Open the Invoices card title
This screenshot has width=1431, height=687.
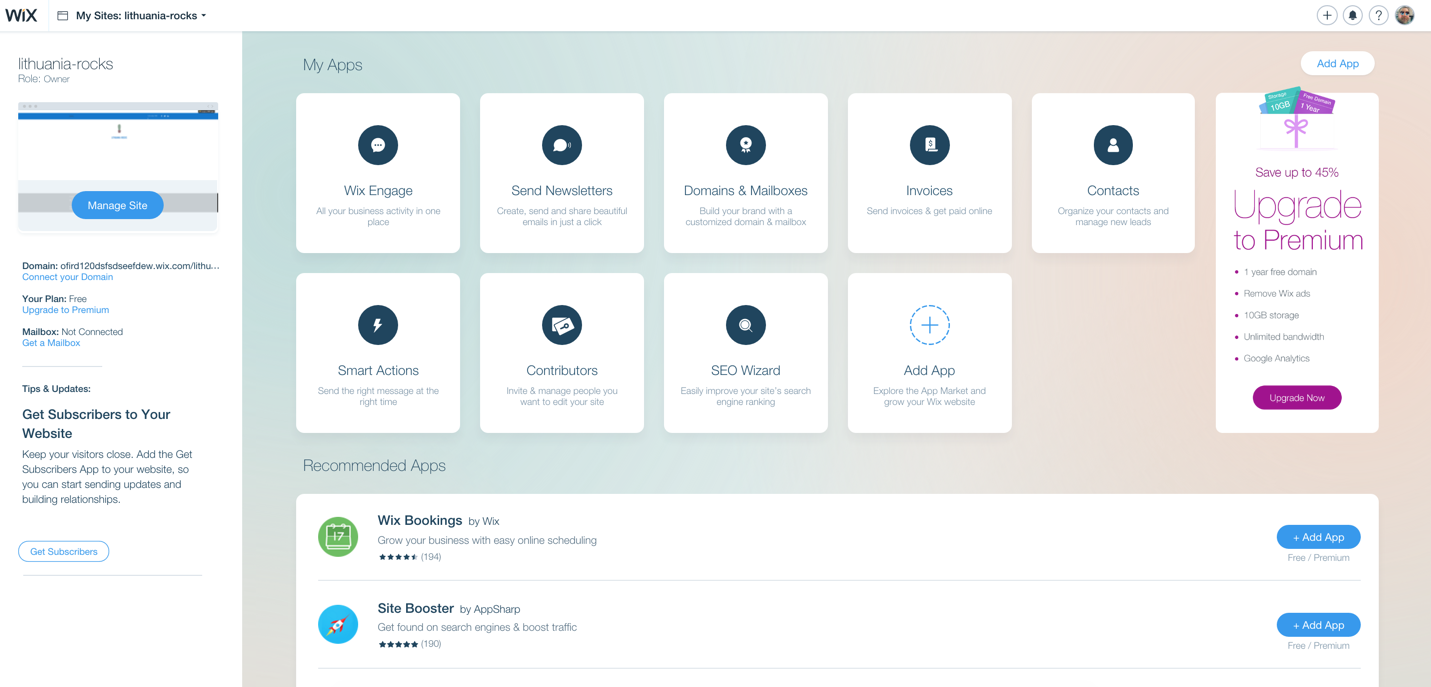click(x=930, y=190)
